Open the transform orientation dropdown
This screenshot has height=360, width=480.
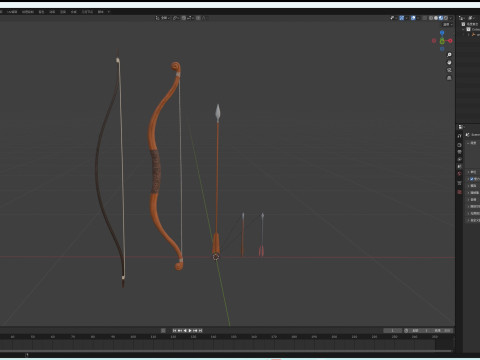click(x=162, y=18)
